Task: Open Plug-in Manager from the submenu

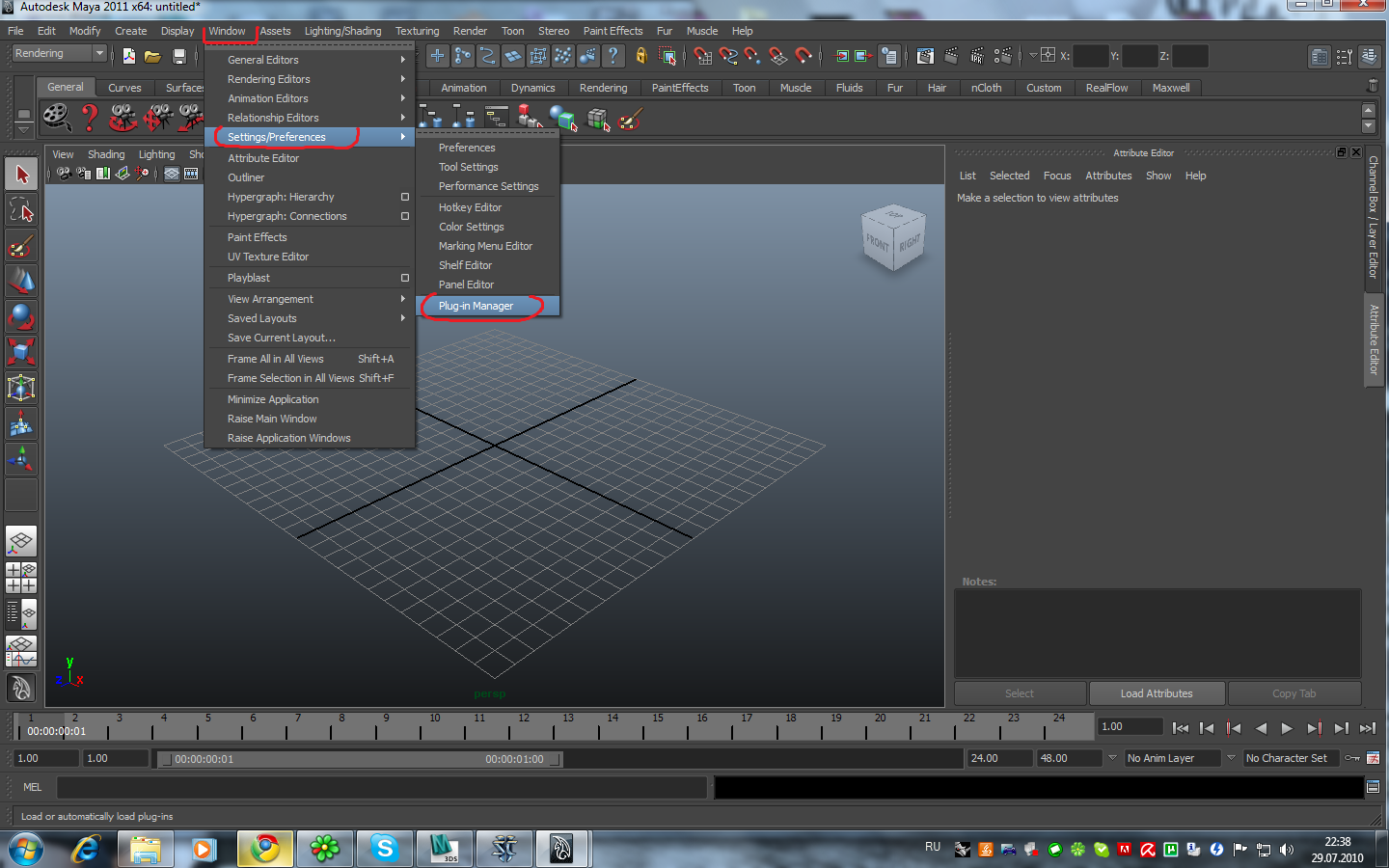Action: 488,306
